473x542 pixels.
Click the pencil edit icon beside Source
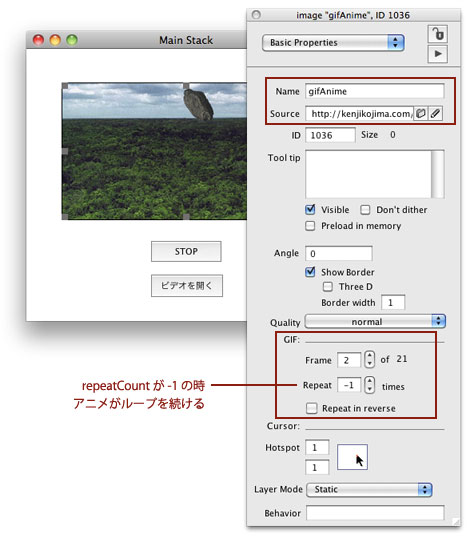(x=436, y=113)
